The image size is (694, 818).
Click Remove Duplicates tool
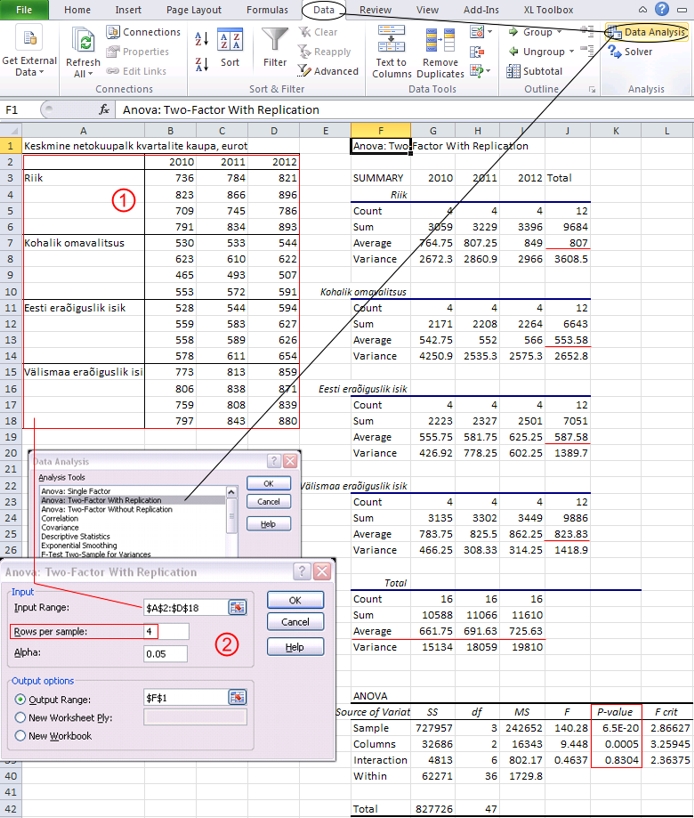440,52
